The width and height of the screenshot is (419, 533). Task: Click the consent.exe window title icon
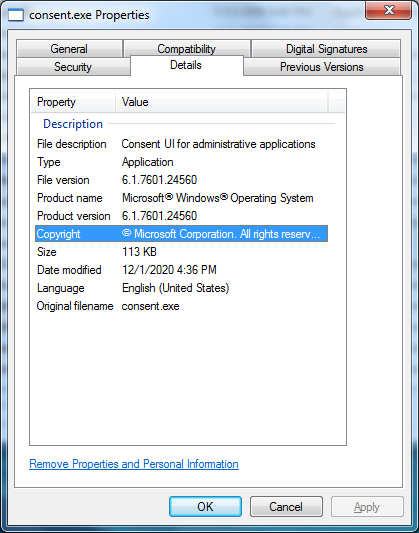click(x=16, y=15)
